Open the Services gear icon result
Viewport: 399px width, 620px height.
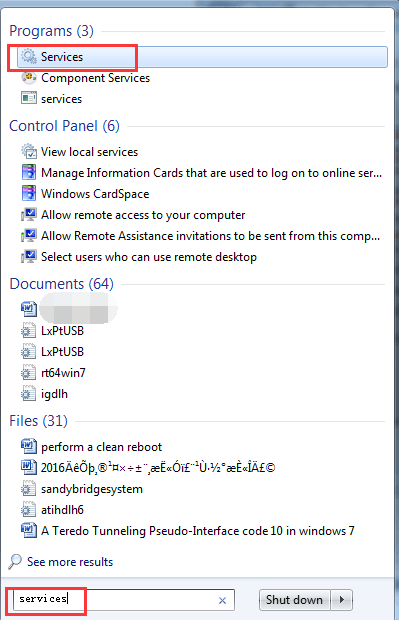pos(28,57)
